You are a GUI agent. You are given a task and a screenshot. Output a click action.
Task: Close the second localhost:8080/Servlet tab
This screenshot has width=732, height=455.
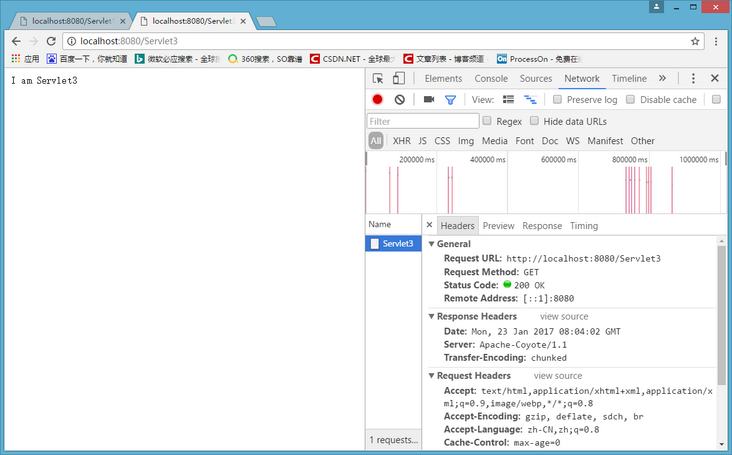click(243, 21)
